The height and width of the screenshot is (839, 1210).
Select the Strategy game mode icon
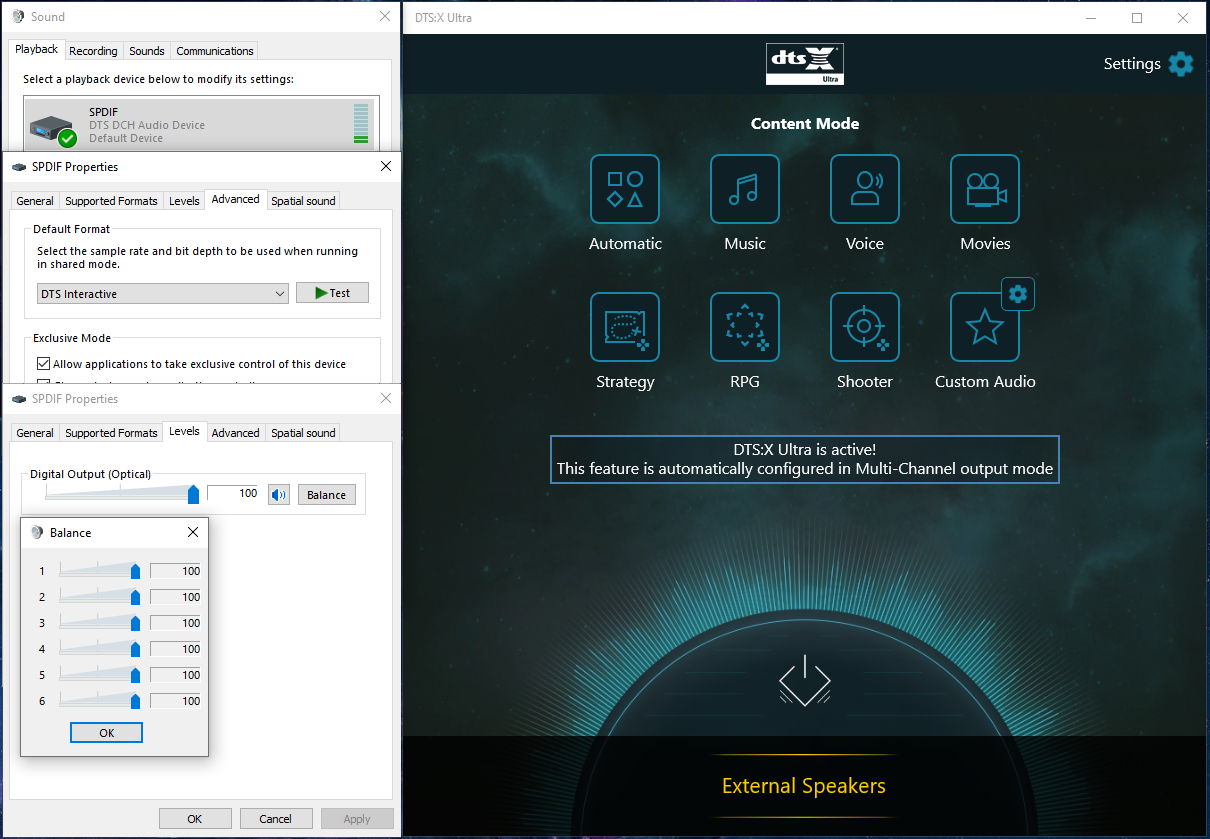[x=625, y=327]
